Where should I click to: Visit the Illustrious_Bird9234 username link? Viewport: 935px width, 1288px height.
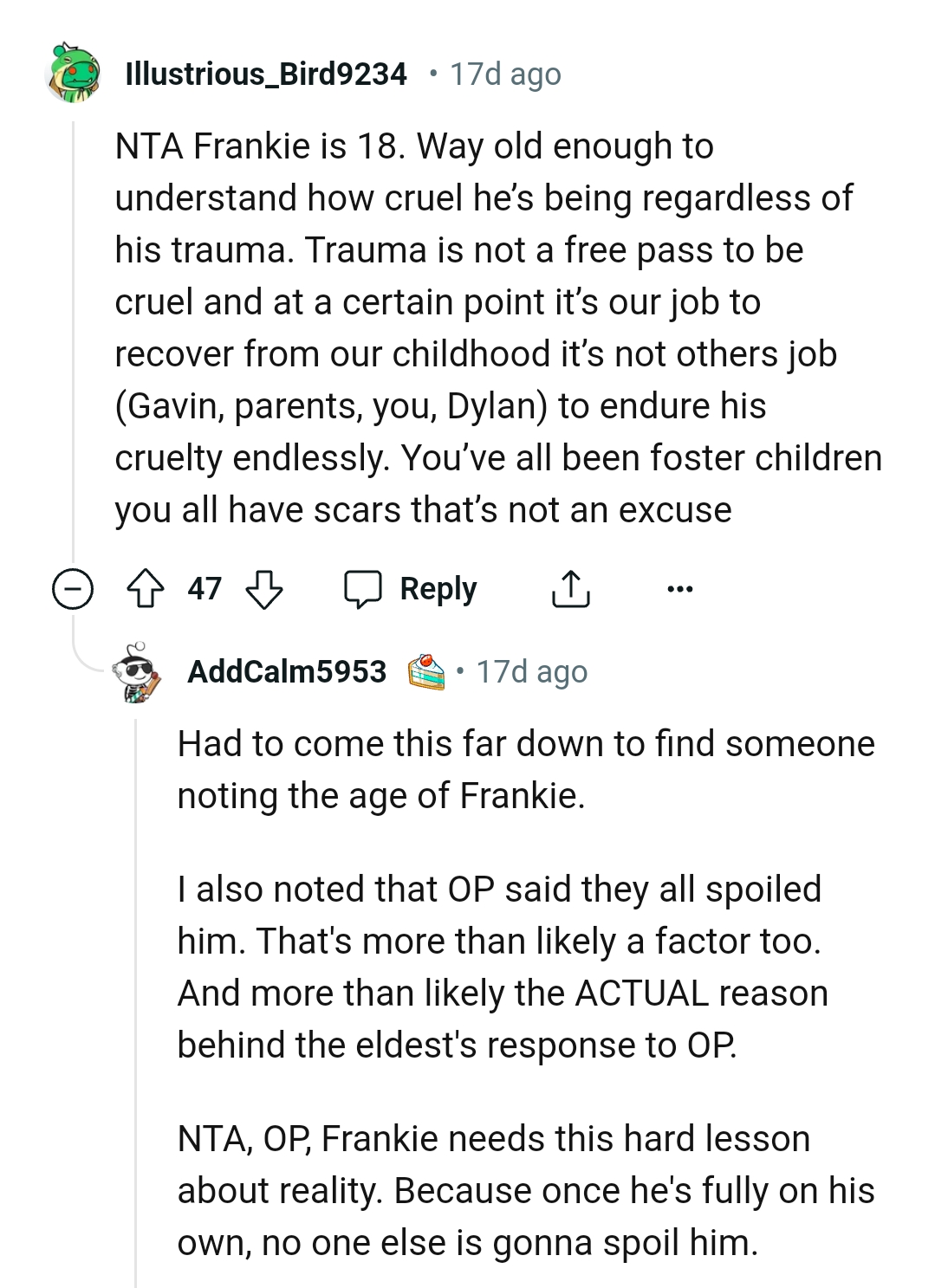[x=266, y=74]
